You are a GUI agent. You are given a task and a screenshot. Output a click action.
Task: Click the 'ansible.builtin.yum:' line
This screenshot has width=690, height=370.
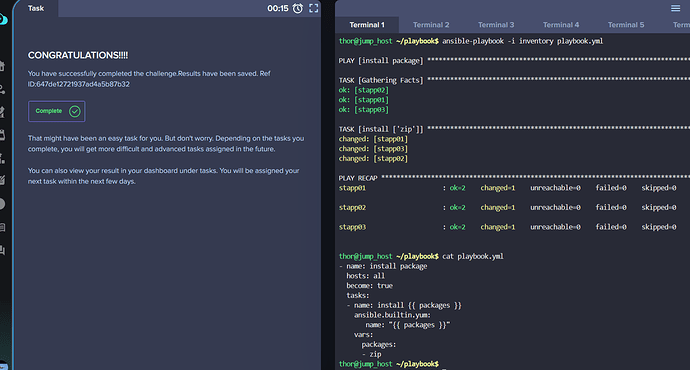tap(392, 315)
